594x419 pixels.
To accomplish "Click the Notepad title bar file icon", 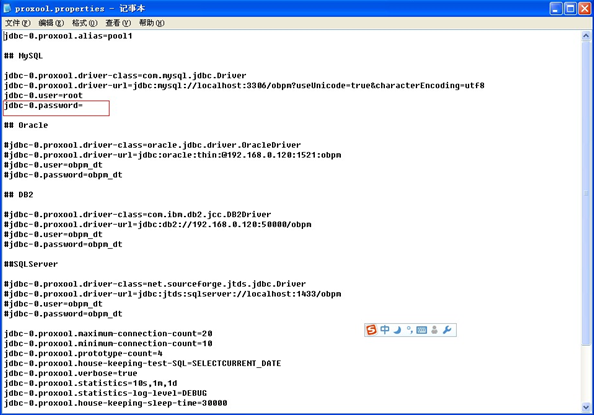I will [x=7, y=8].
